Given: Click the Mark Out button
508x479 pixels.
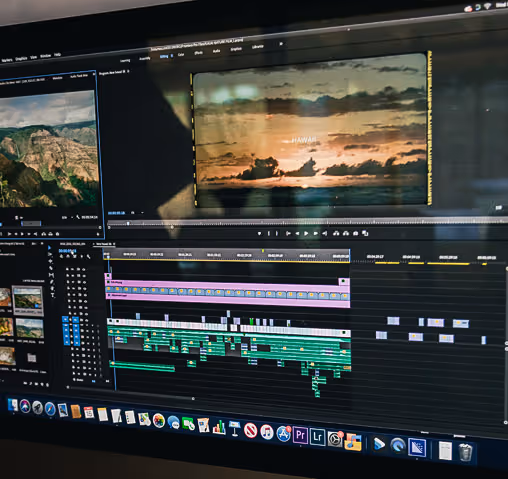Looking at the screenshot, I should pos(277,234).
